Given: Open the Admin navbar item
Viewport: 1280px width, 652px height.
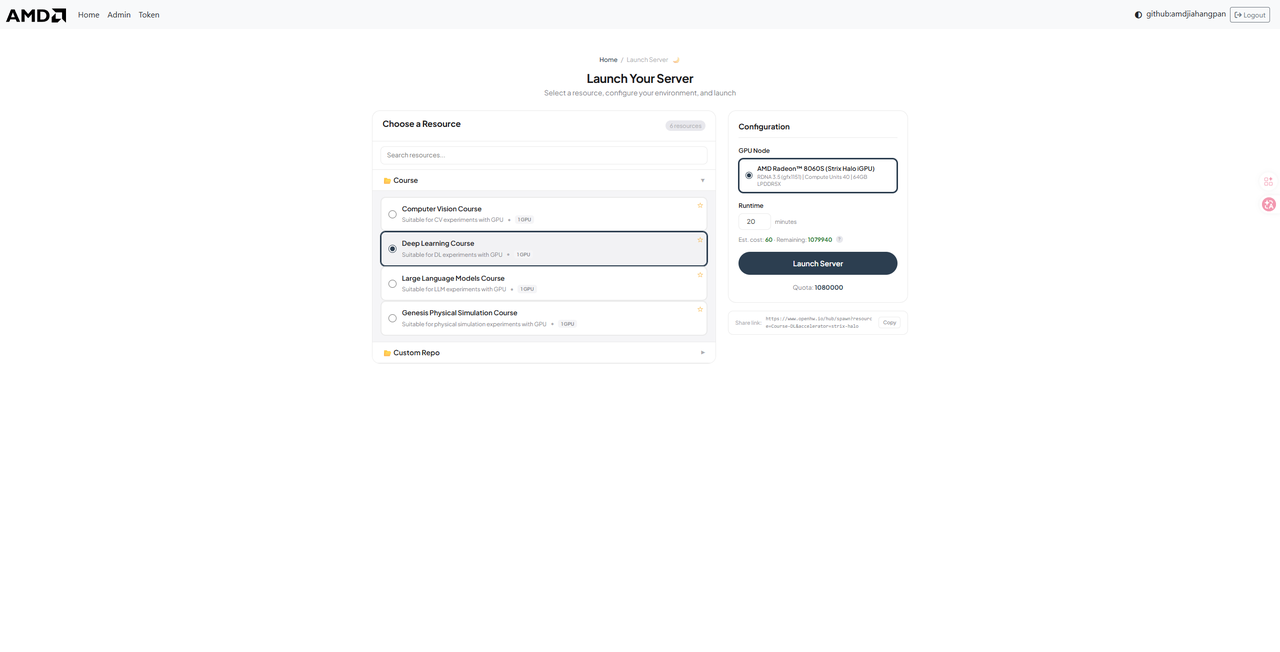Looking at the screenshot, I should click(x=119, y=15).
